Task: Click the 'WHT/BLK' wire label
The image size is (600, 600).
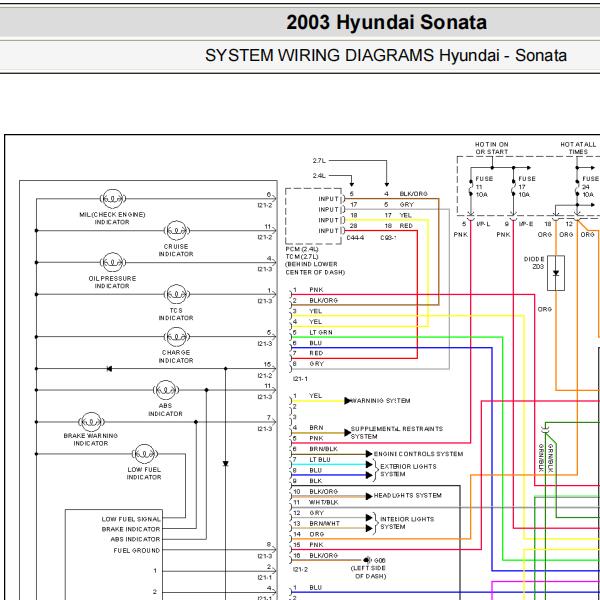Action: [323, 502]
